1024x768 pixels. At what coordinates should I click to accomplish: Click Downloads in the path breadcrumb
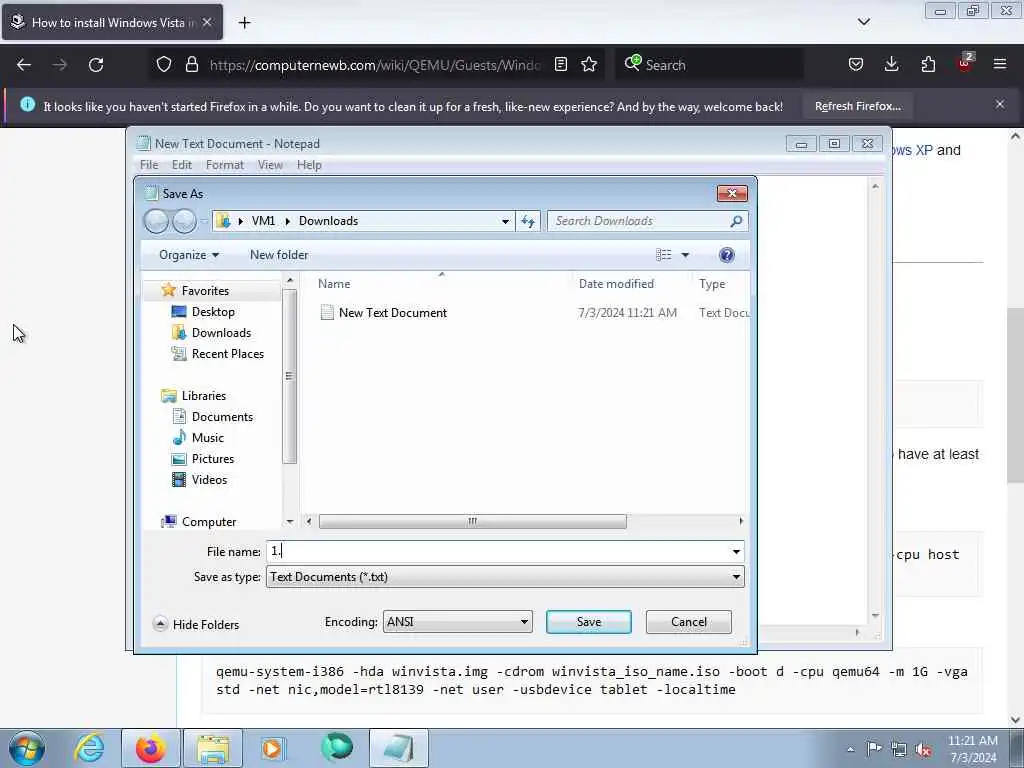328,221
